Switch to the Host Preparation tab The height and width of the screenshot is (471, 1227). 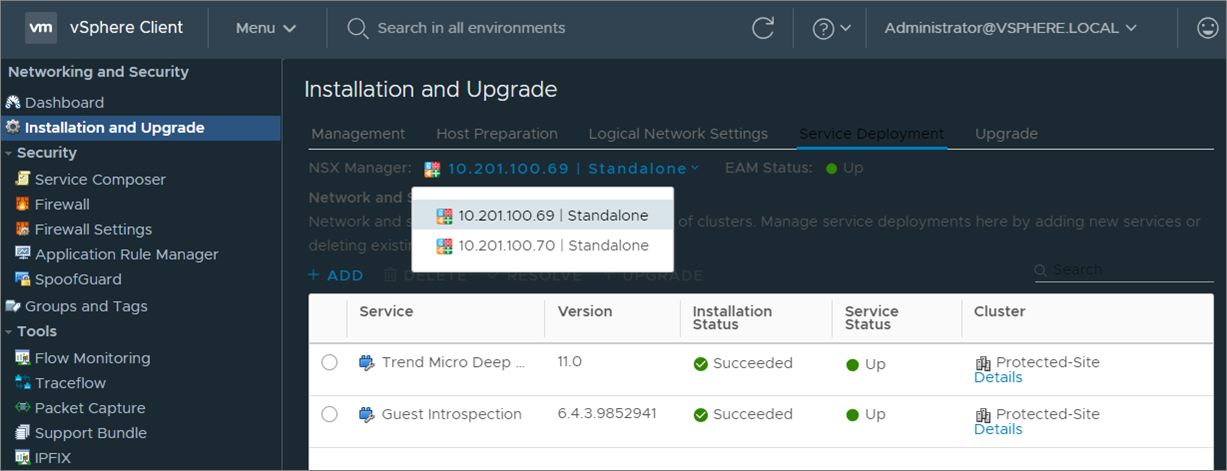point(496,134)
